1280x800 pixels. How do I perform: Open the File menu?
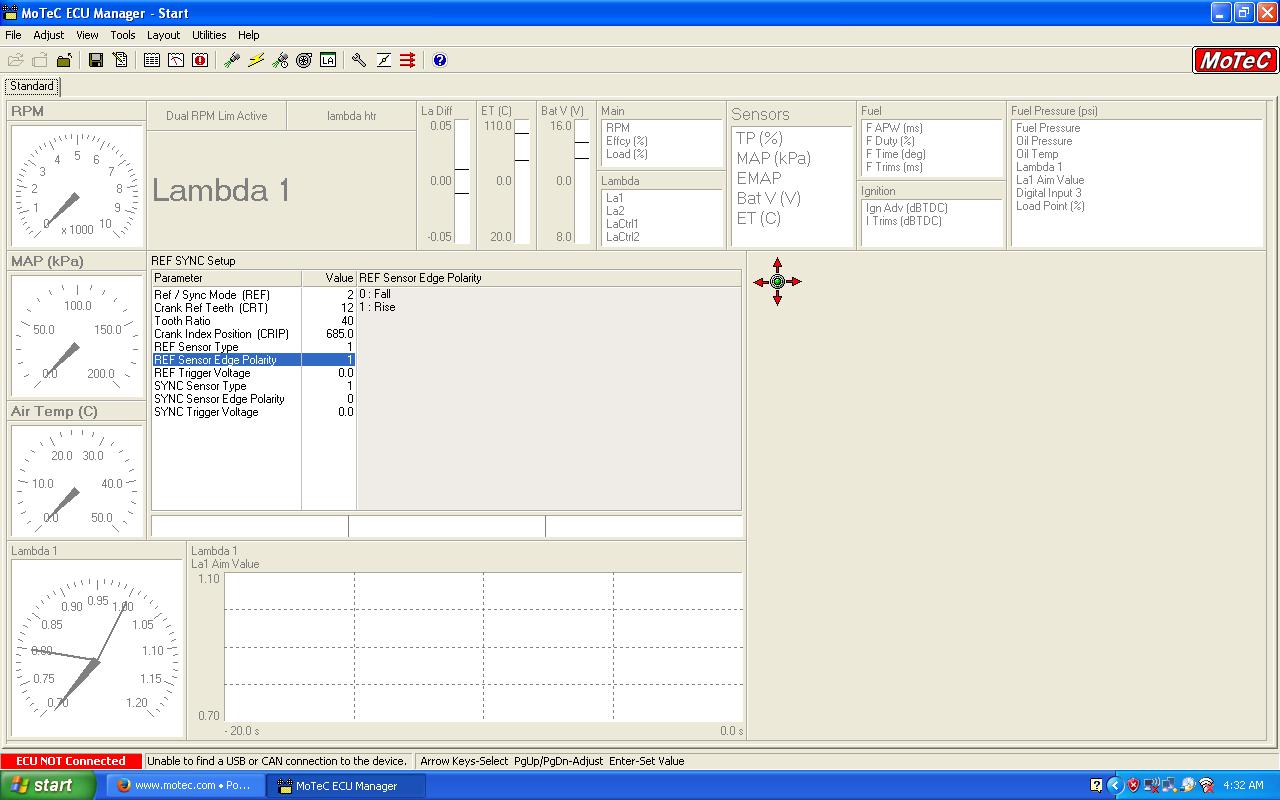[x=13, y=35]
